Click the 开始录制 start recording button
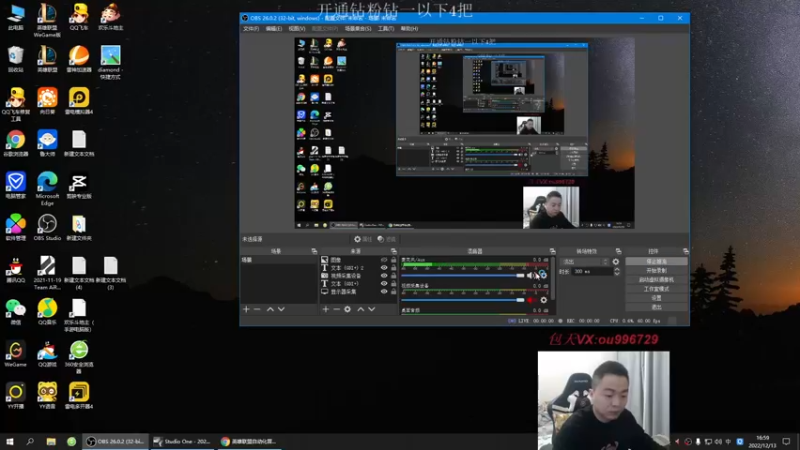This screenshot has width=800, height=450. click(656, 270)
